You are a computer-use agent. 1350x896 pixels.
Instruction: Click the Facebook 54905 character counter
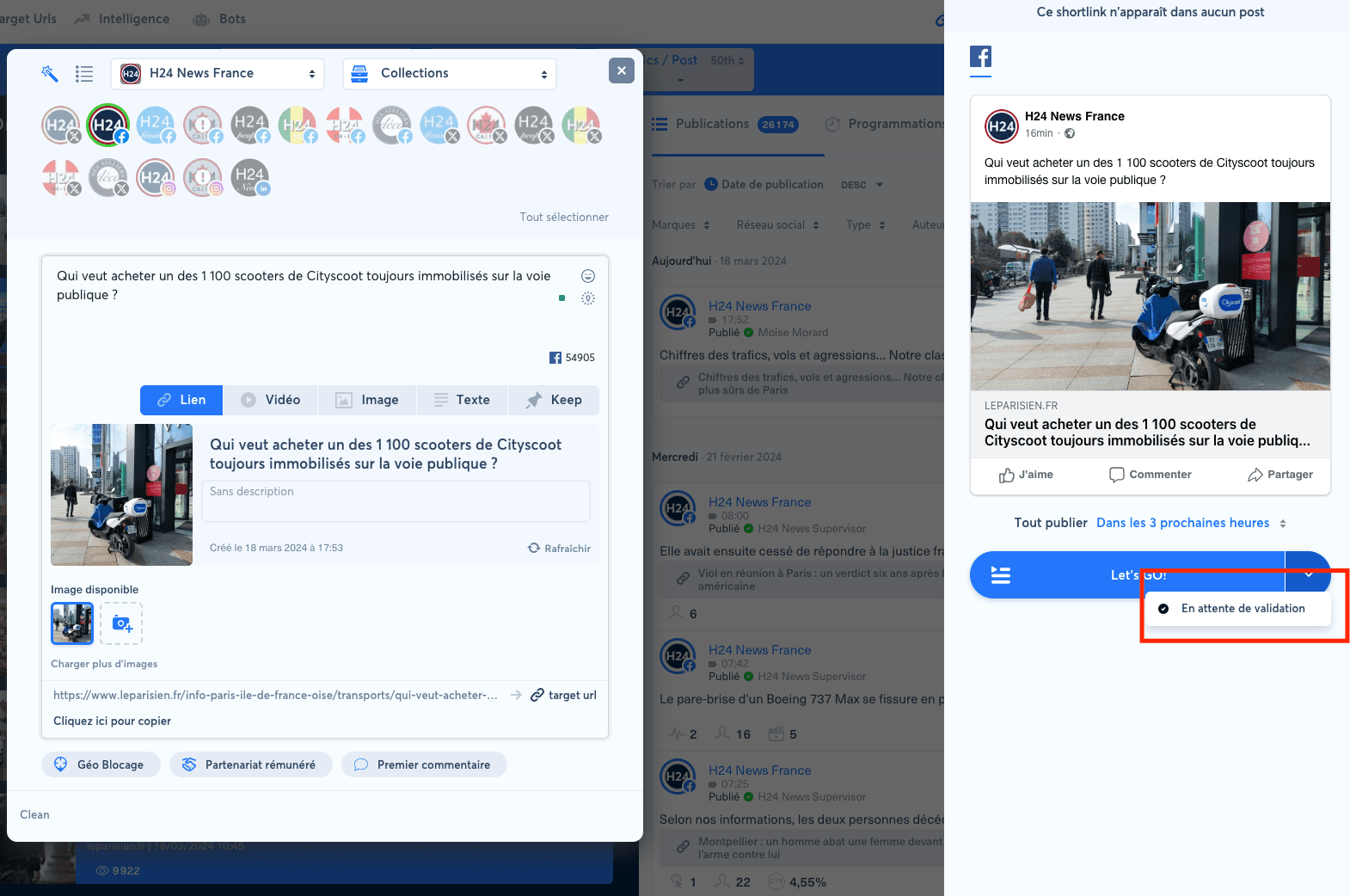572,358
